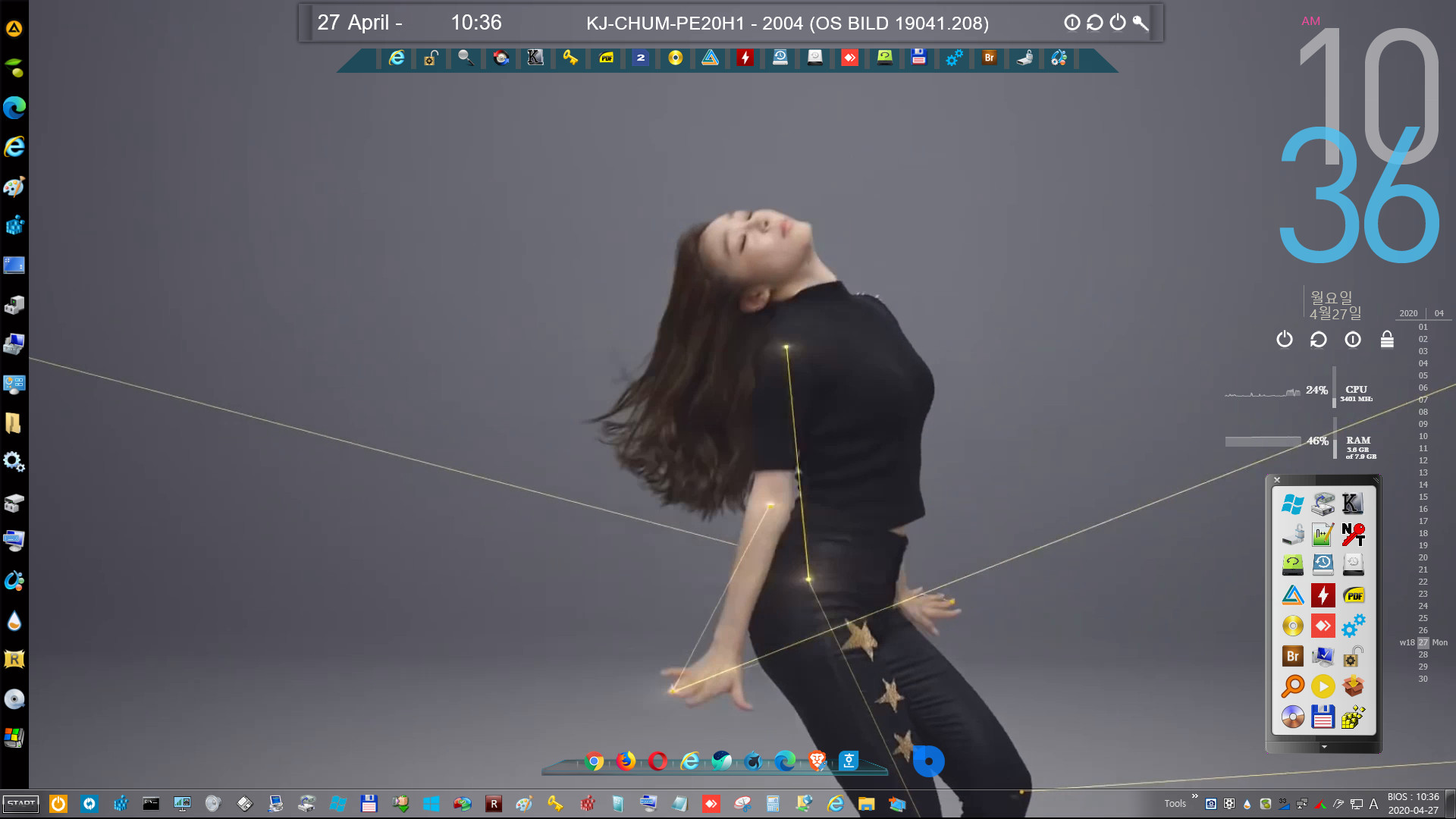This screenshot has height=819, width=1456.
Task: Launch the yellow play button in icon panel
Action: (x=1323, y=686)
